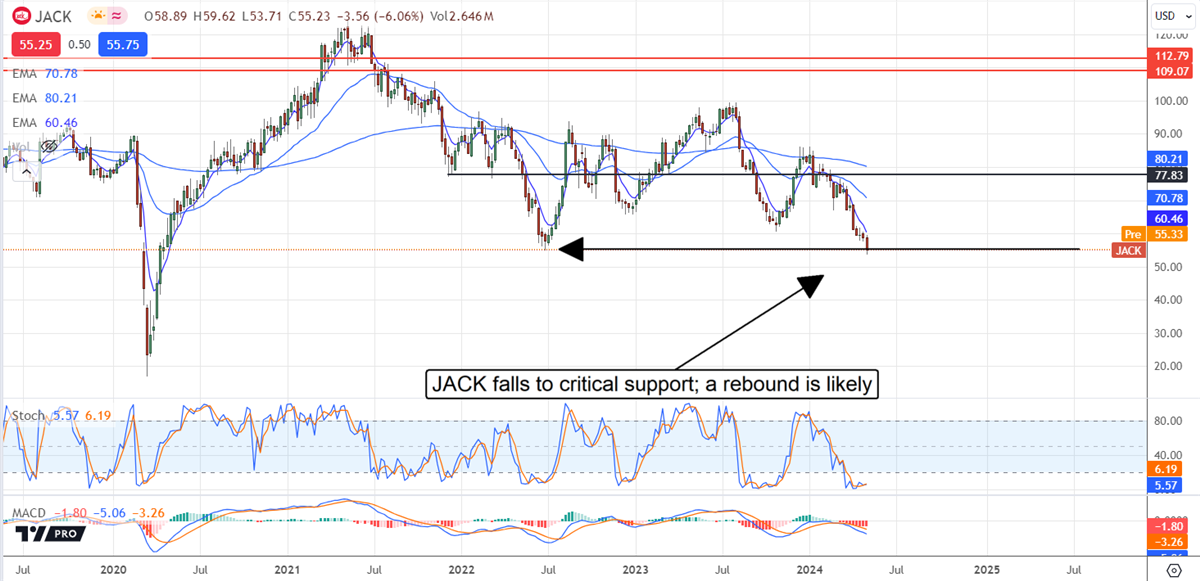
Task: Click the 40.00 Stoch scale level
Action: click(x=1168, y=453)
